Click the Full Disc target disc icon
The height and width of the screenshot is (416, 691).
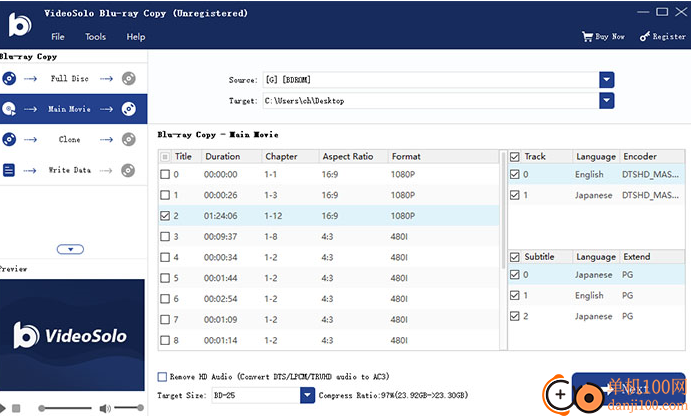click(x=129, y=79)
